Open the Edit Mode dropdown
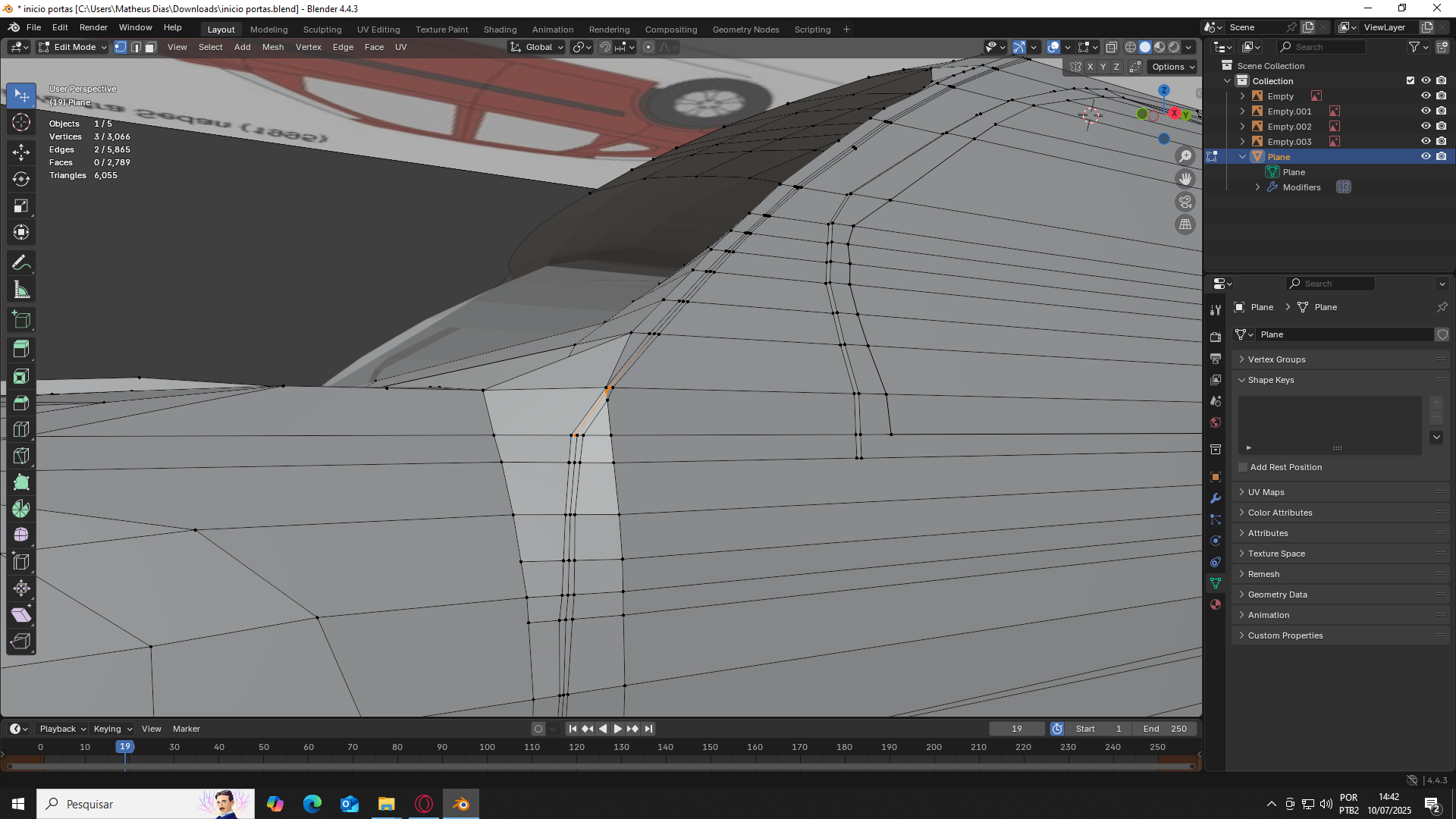The width and height of the screenshot is (1456, 819). coord(73,47)
